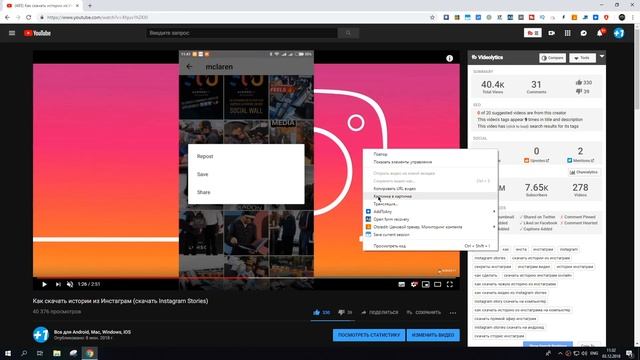The height and width of the screenshot is (360, 640).
Task: Open the YouTube apps grid icon
Action: 568,33
